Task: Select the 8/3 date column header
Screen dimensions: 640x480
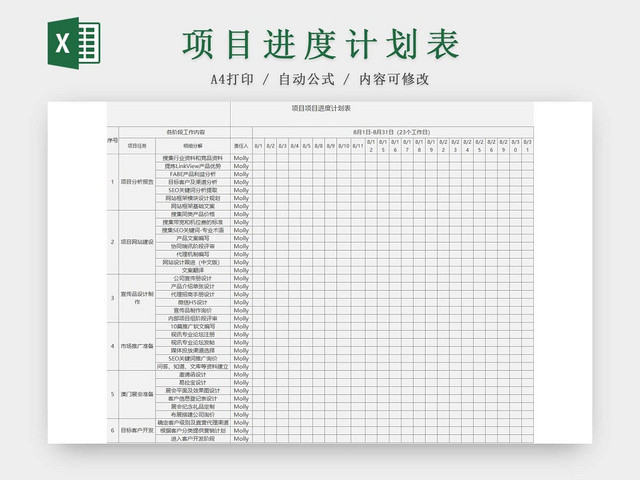Action: tap(282, 146)
